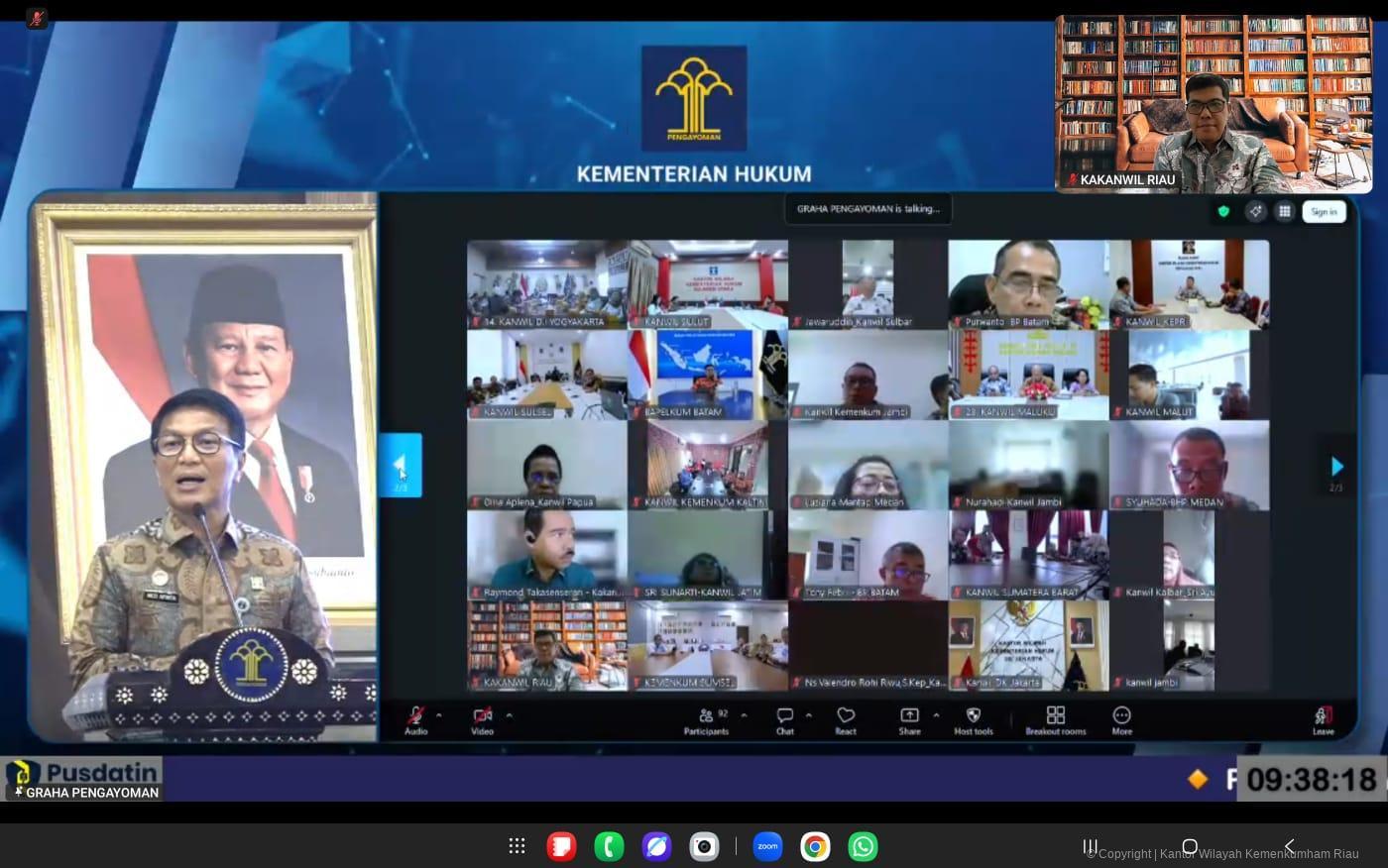
Task: Click the green encryption shield icon
Action: click(1223, 211)
